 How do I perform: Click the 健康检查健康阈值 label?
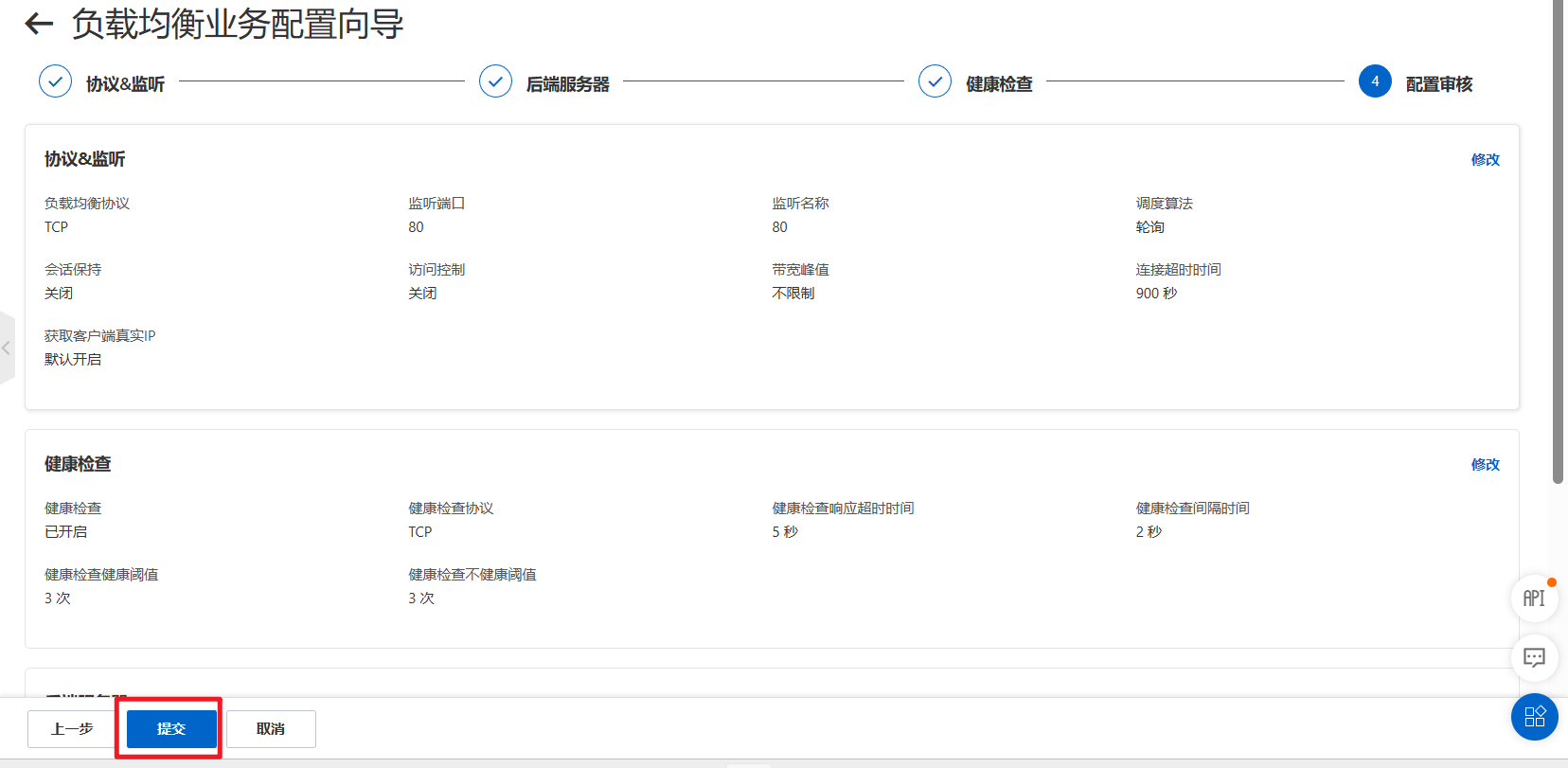pyautogui.click(x=101, y=575)
